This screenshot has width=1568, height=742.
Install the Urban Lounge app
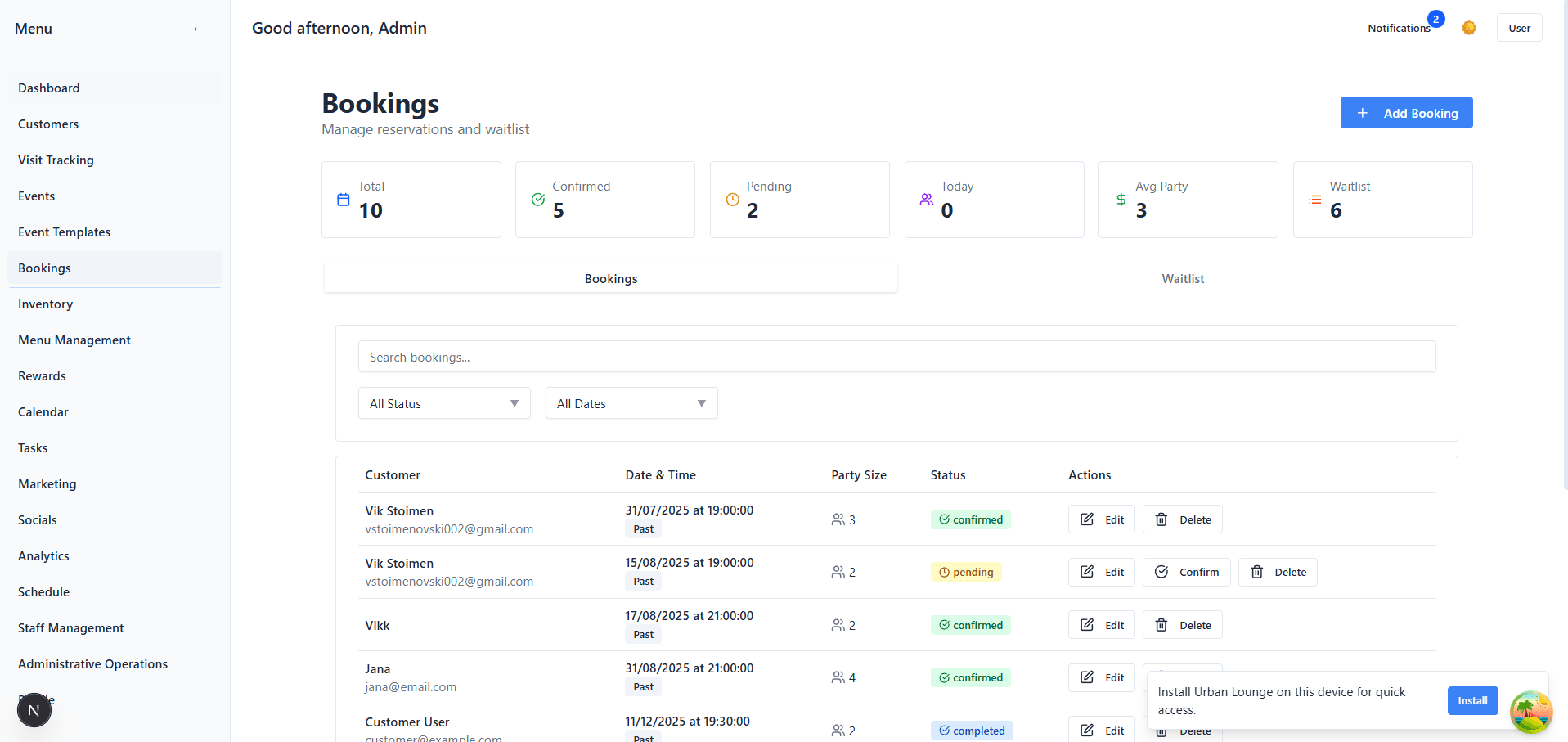pos(1472,700)
